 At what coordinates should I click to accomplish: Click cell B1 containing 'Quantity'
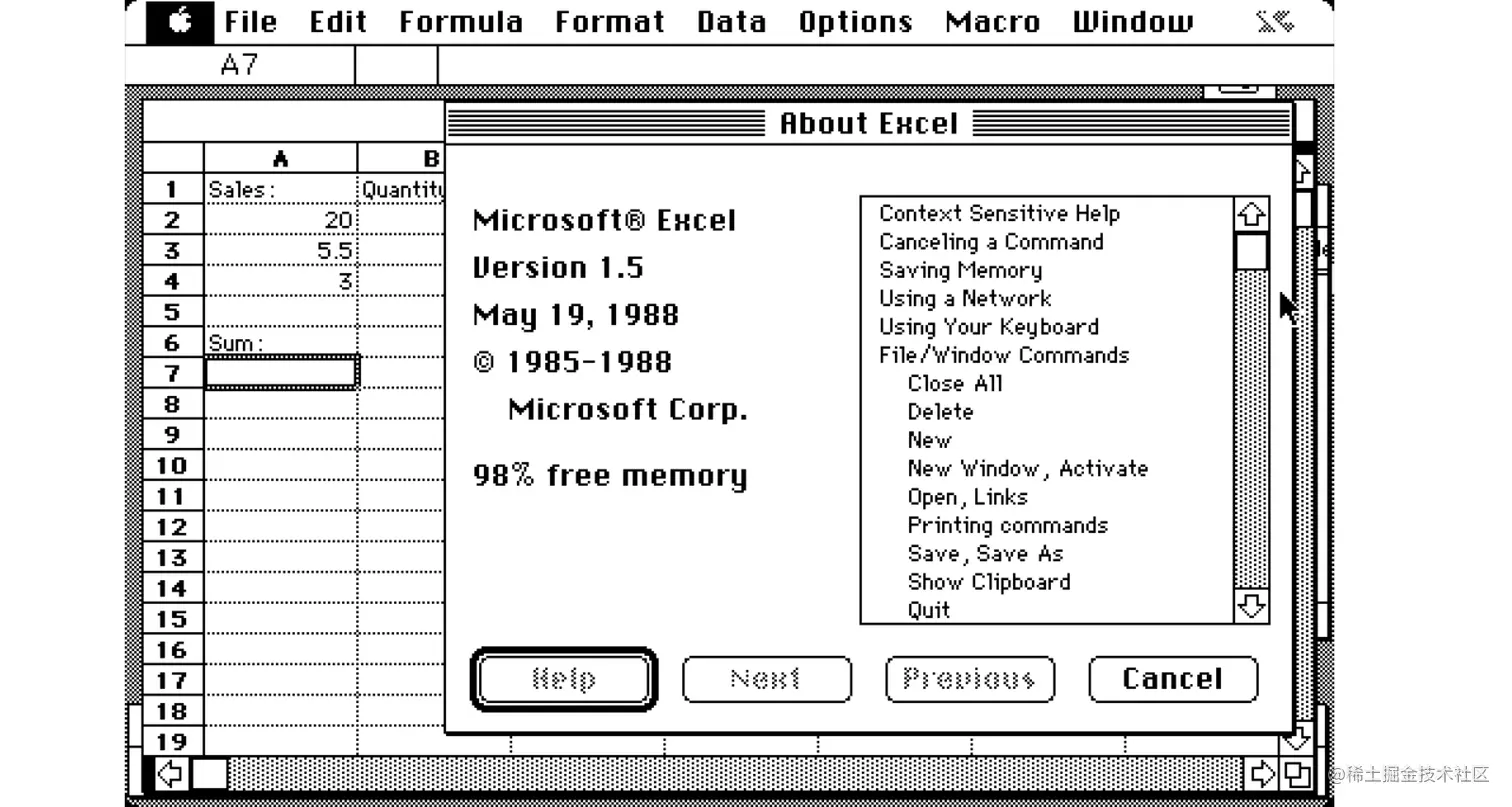point(402,189)
